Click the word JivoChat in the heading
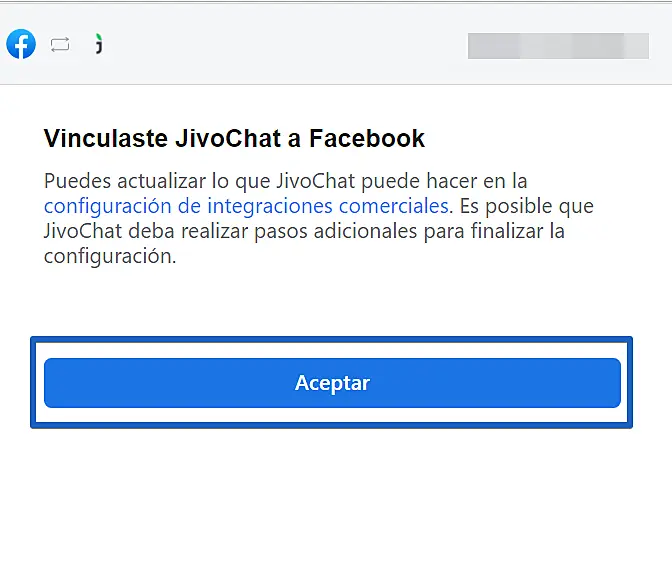The height and width of the screenshot is (579, 672). tap(228, 138)
